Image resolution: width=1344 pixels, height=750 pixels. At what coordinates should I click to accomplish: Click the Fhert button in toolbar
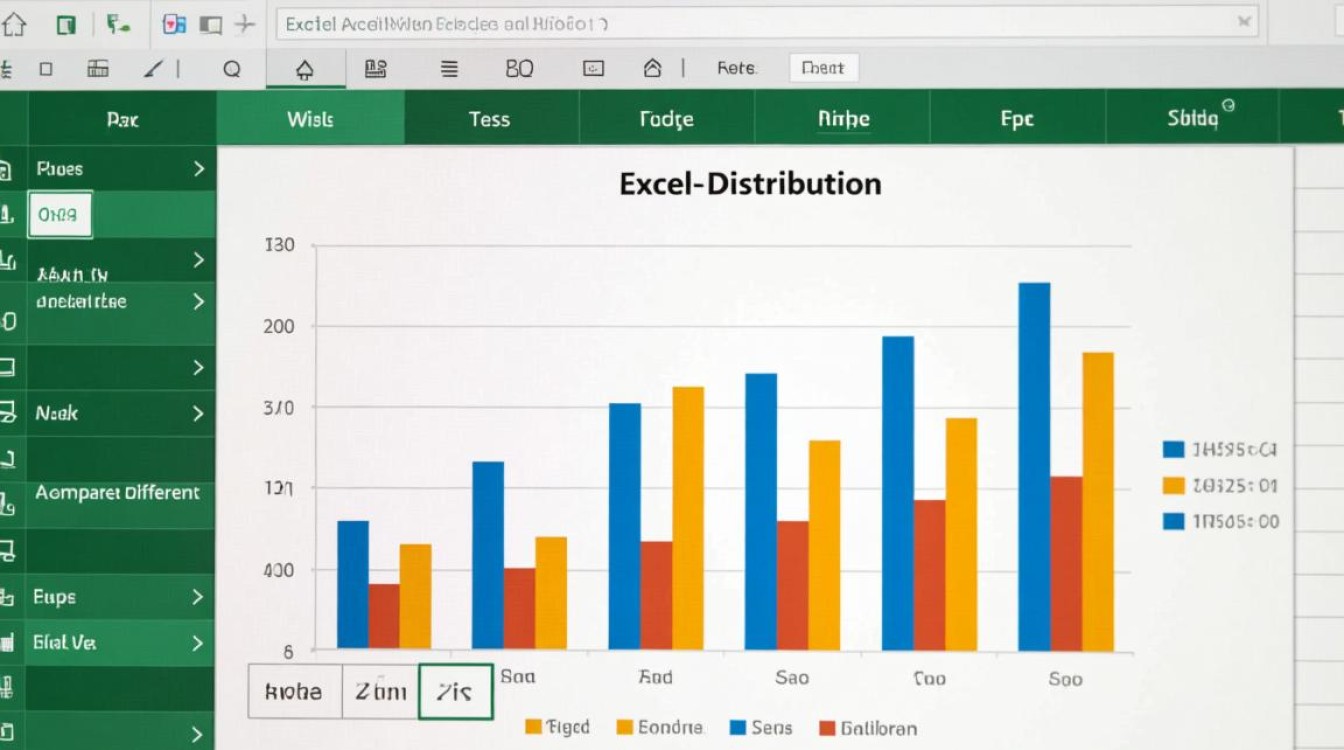pyautogui.click(x=823, y=68)
